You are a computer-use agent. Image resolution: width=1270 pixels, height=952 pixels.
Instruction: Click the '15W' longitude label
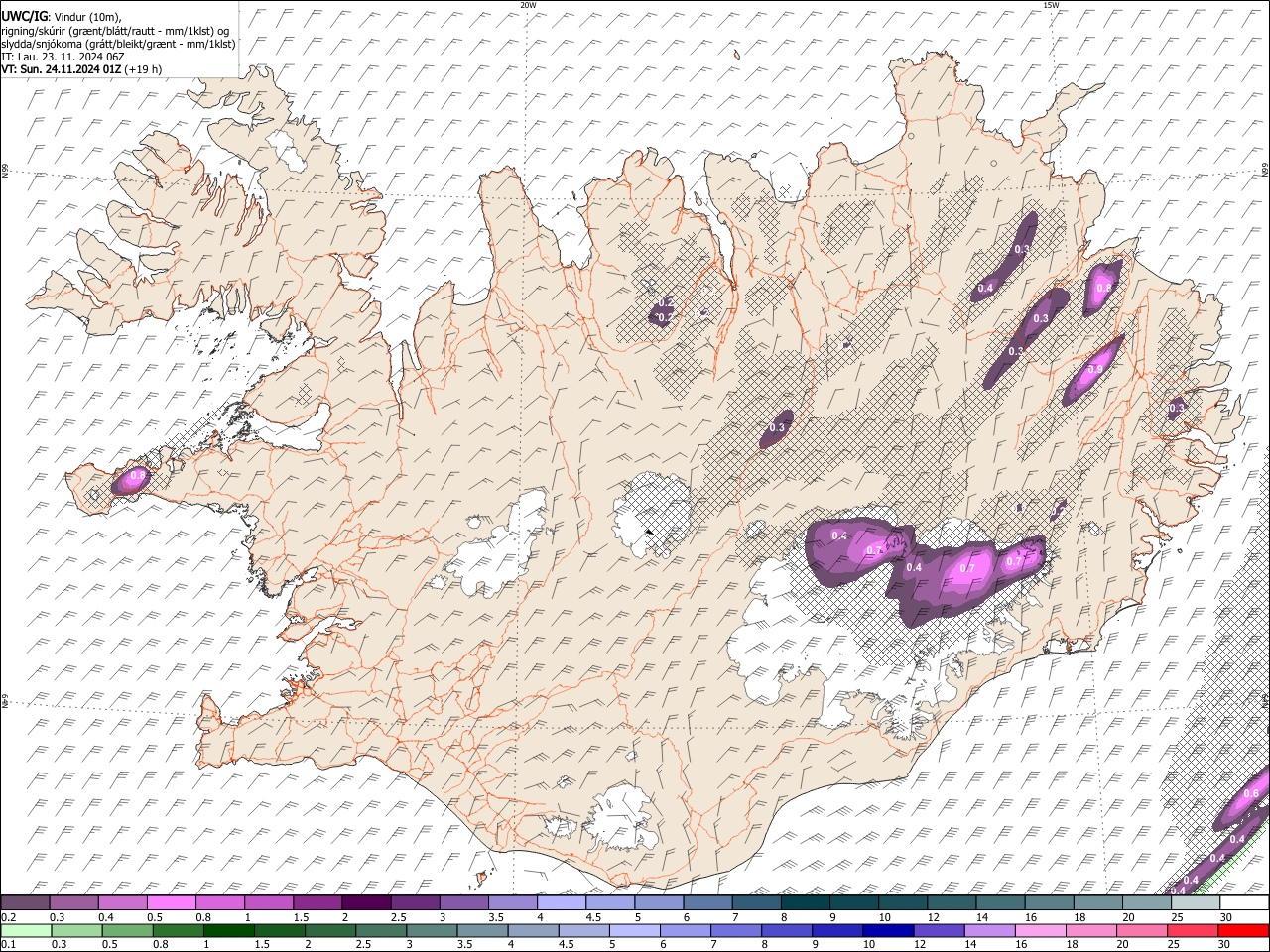[x=1050, y=5]
